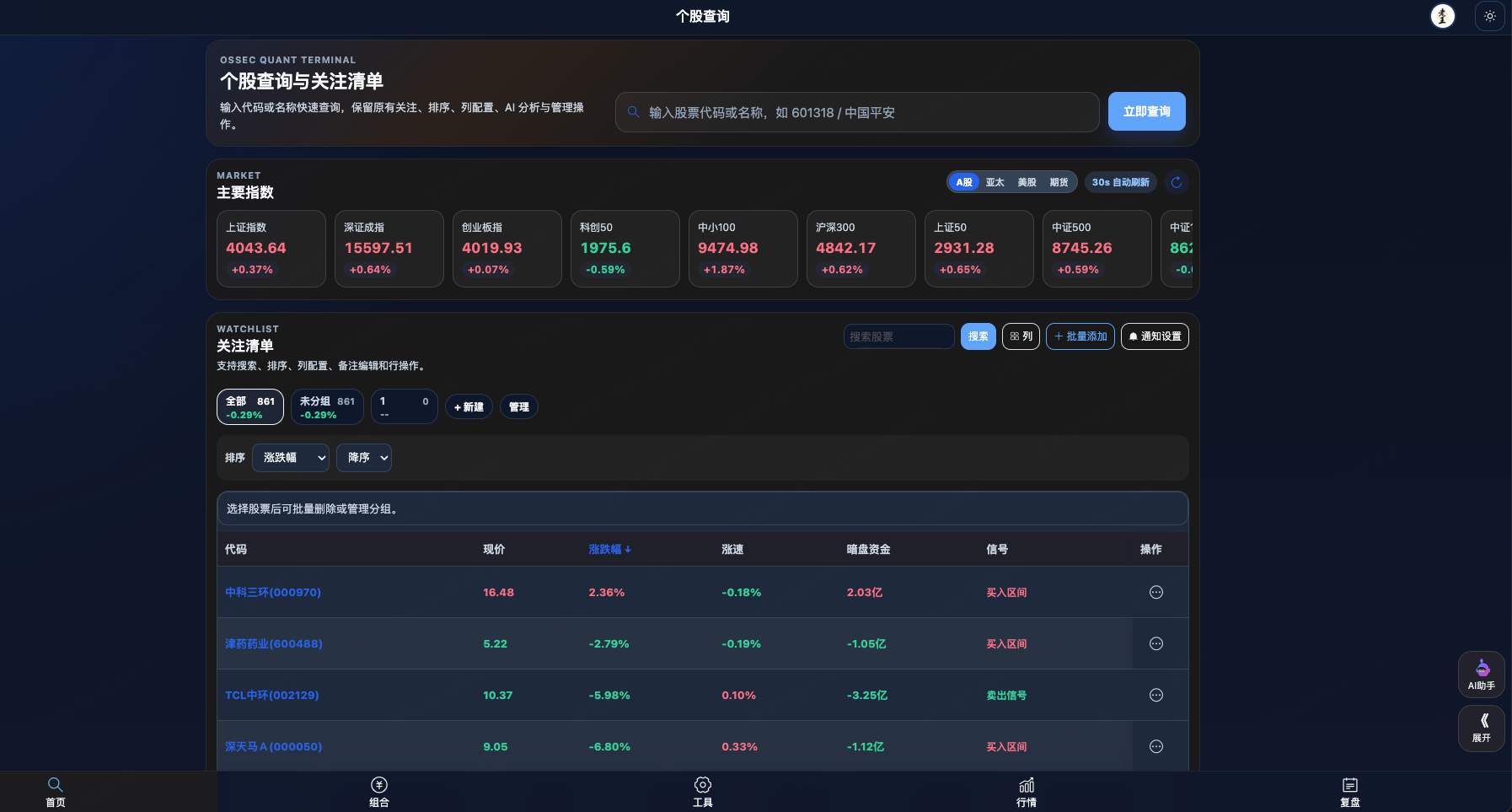
Task: Open 行情 market in bottom navigation
Action: pyautogui.click(x=1027, y=792)
